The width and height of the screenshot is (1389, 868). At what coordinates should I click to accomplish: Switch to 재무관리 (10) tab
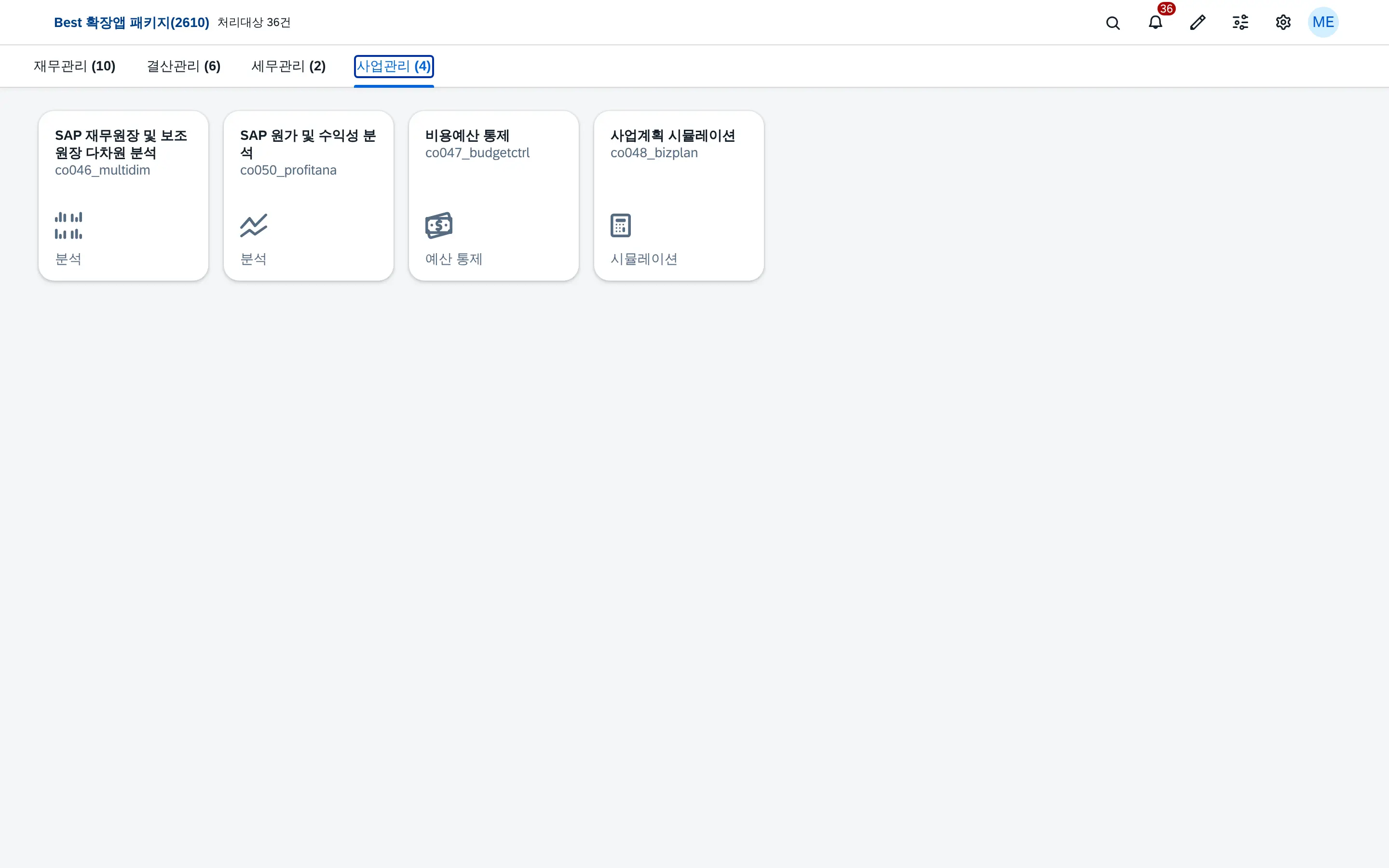[75, 67]
